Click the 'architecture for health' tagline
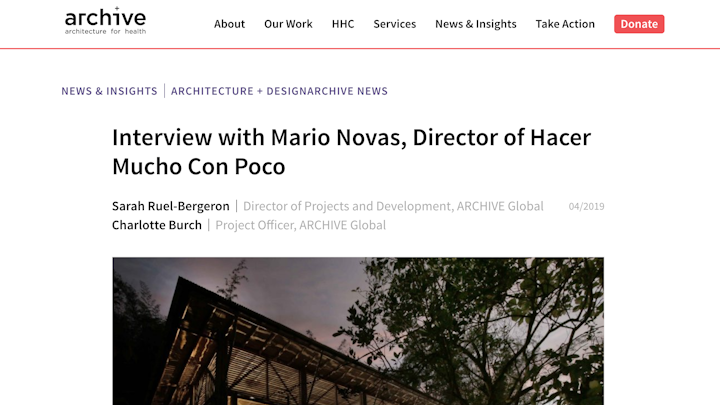 coord(105,33)
